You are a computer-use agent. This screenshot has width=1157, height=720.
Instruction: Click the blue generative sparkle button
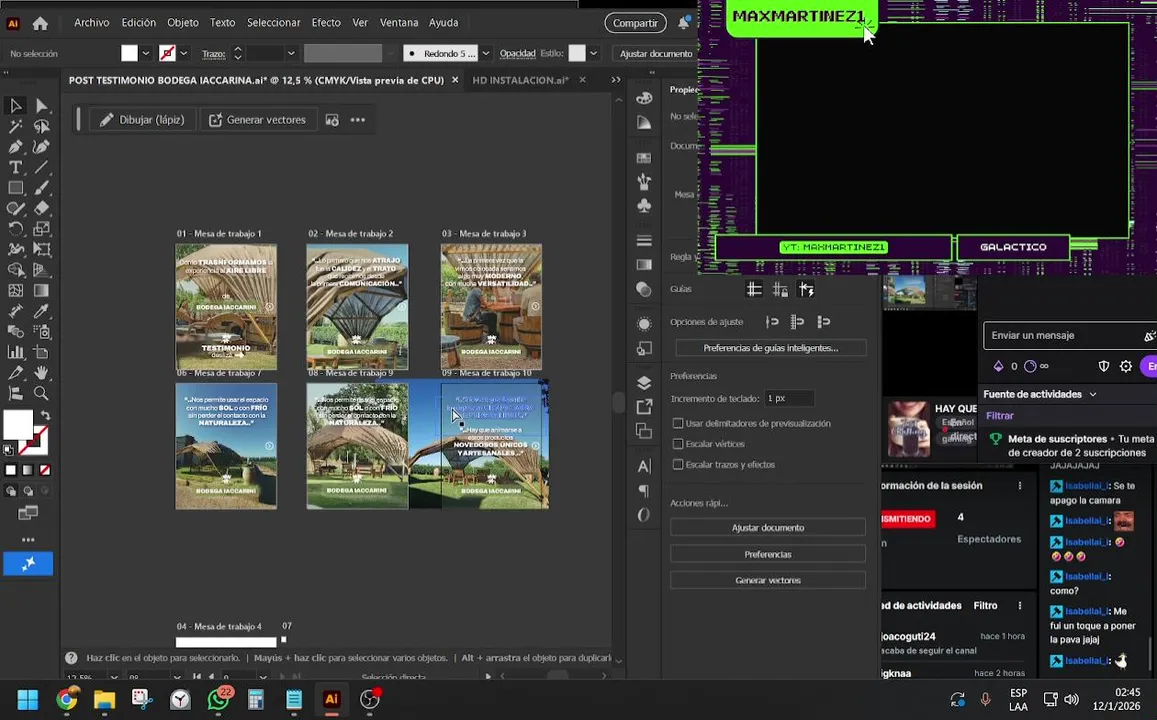28,564
